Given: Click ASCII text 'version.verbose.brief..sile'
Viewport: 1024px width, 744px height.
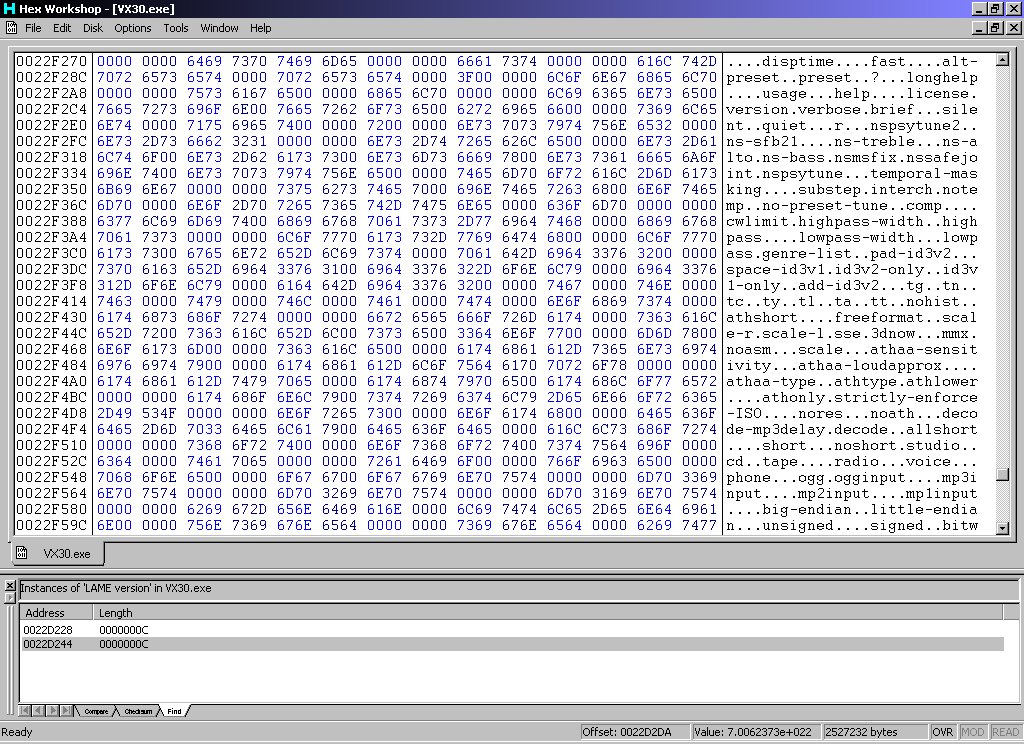Looking at the screenshot, I should (852, 109).
